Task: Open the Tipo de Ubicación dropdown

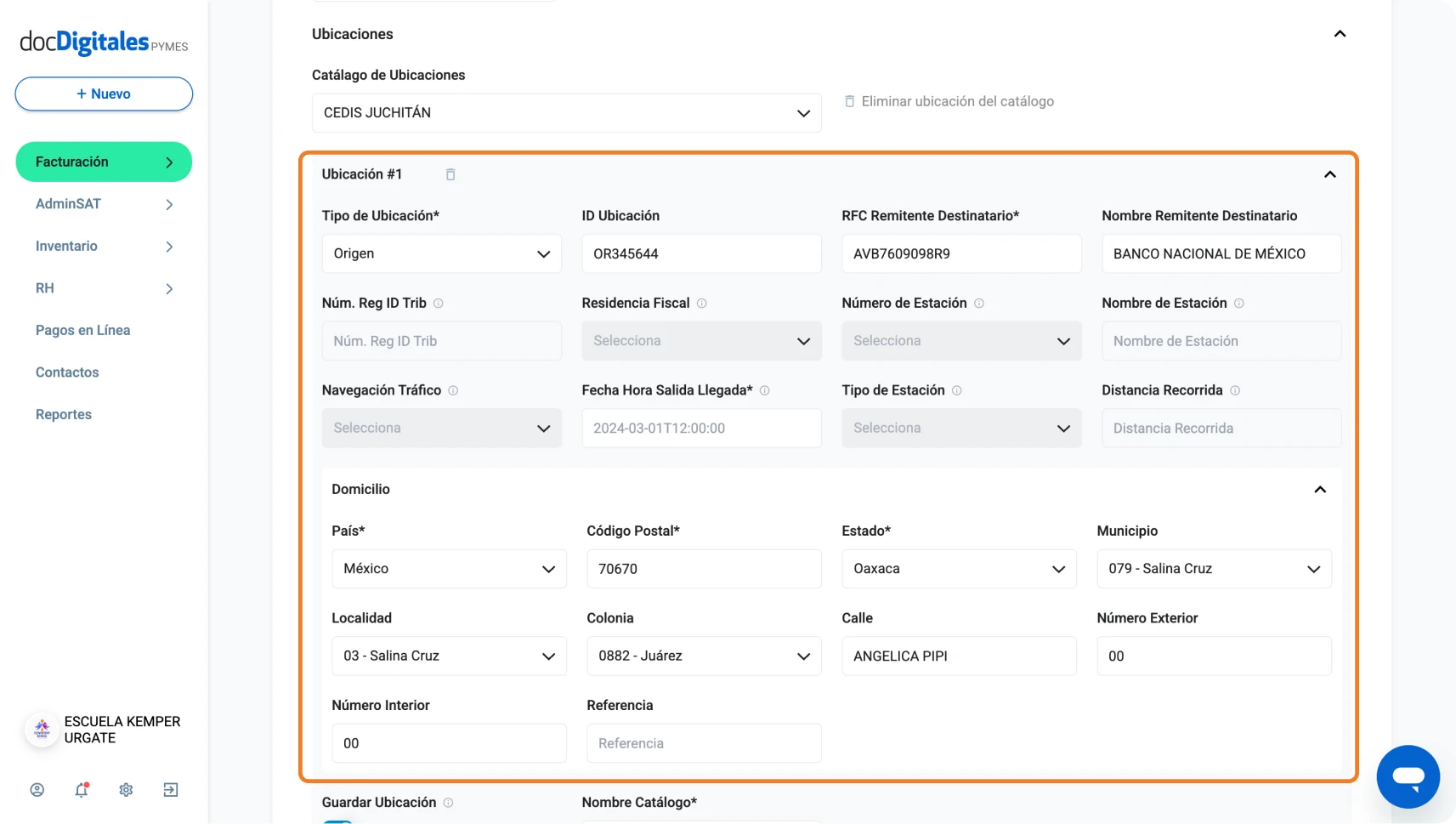Action: 442,253
